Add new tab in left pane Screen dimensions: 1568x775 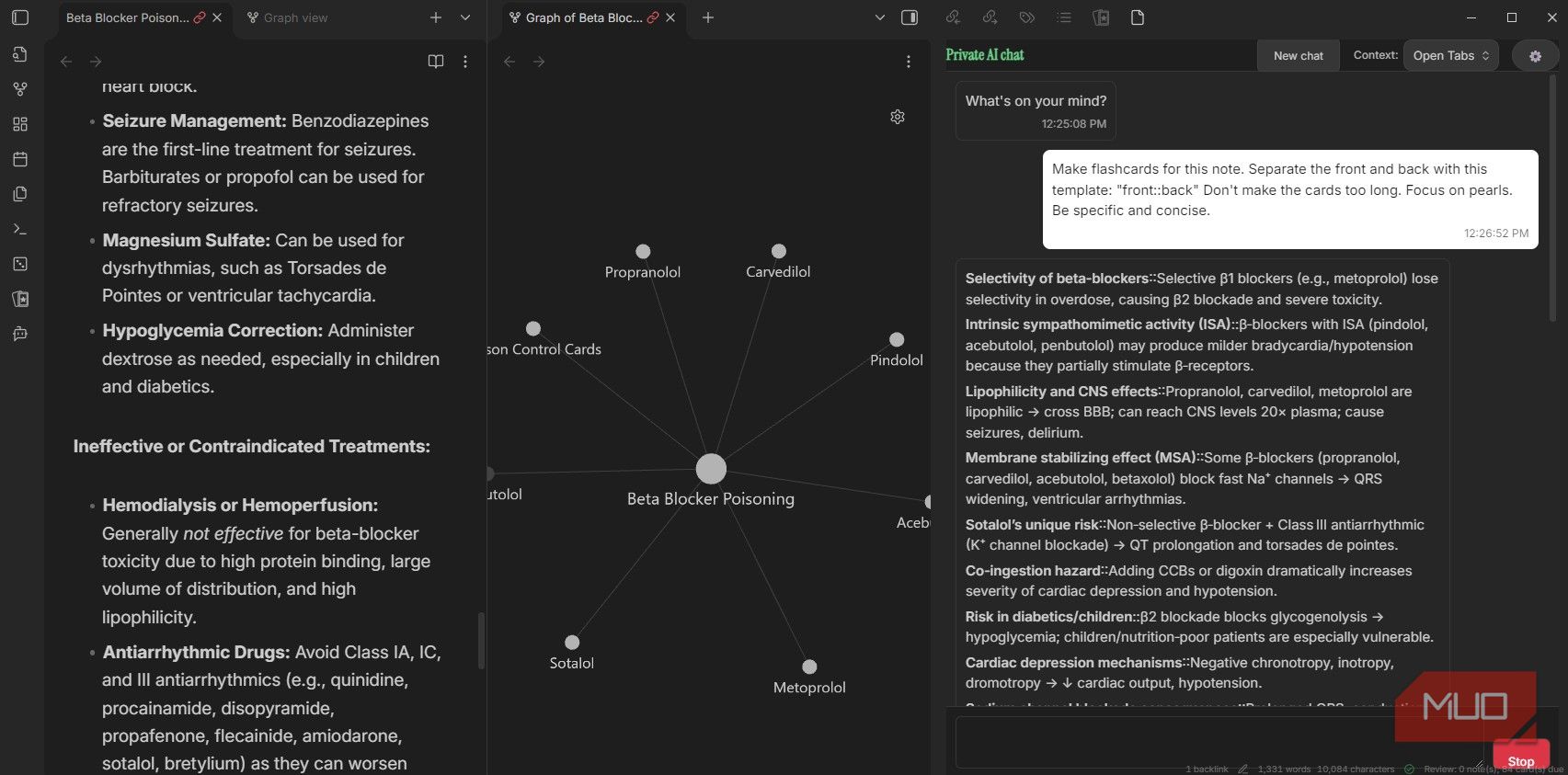(x=436, y=17)
